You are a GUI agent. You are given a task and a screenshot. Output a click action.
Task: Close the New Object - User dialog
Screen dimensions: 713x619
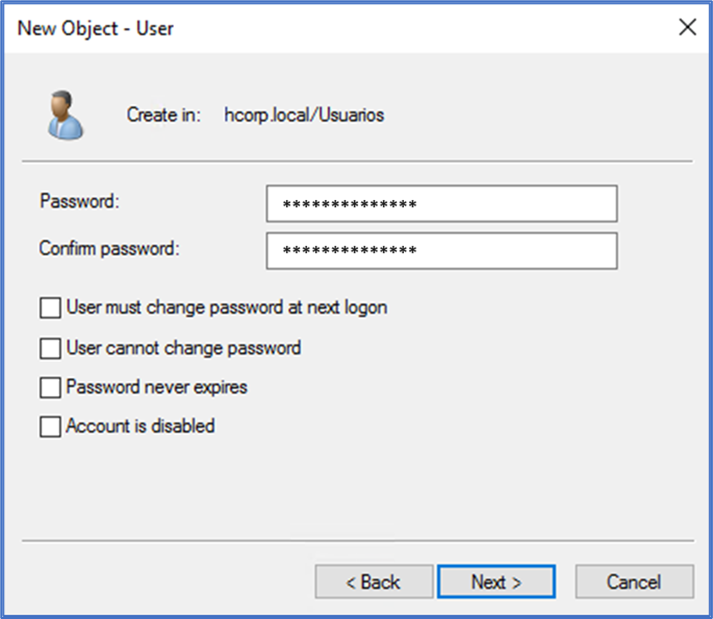[687, 28]
